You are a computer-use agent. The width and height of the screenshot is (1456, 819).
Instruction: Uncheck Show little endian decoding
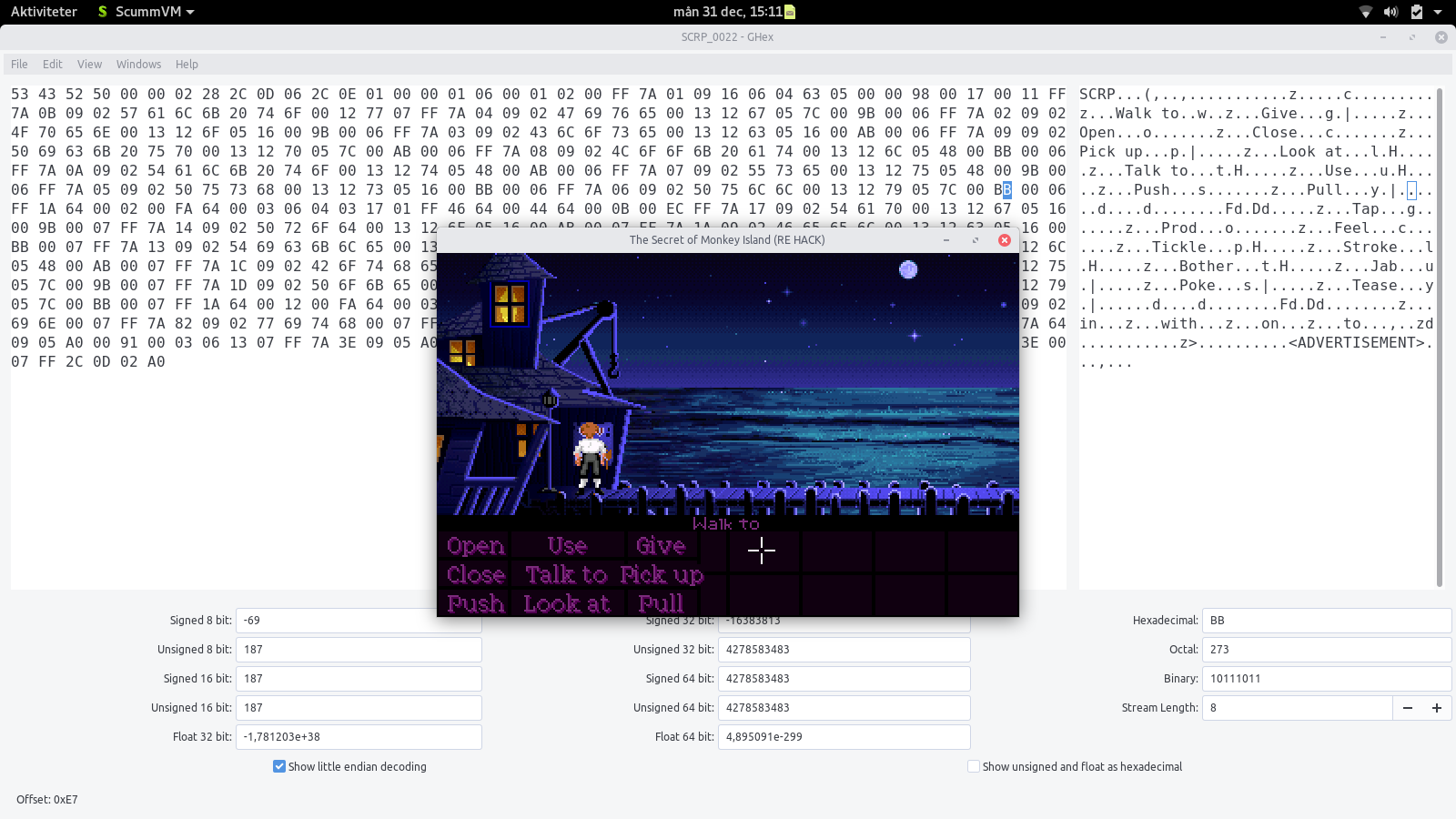[279, 766]
